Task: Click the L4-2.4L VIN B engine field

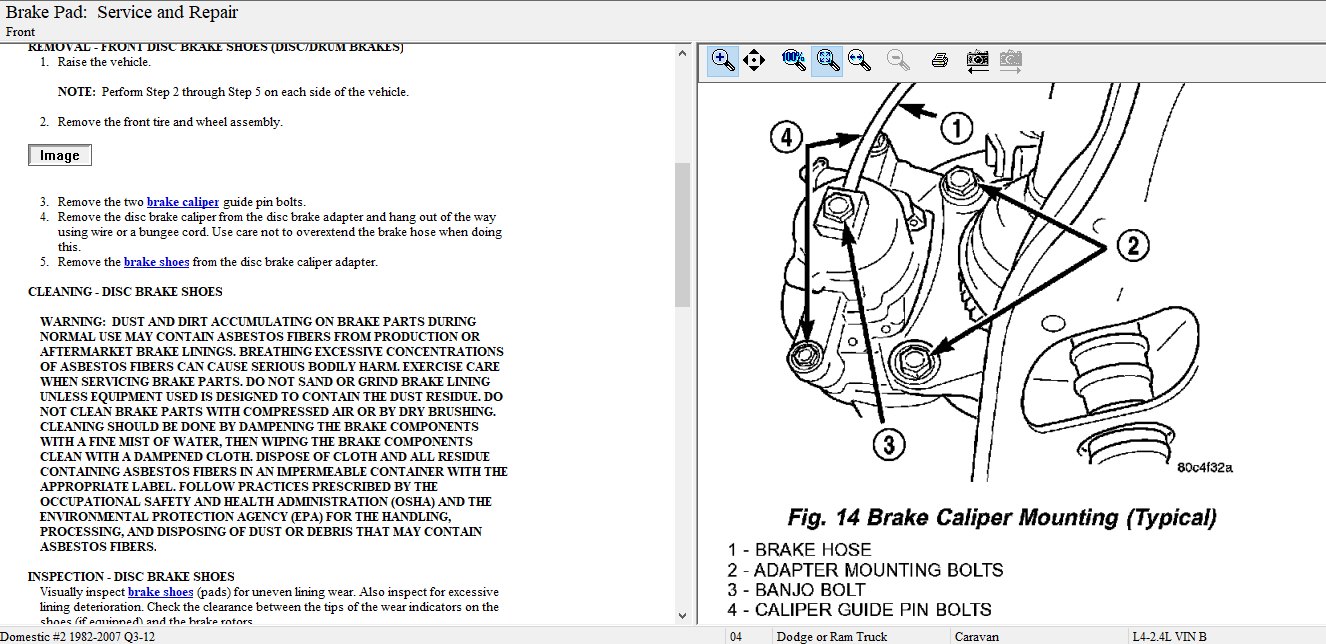Action: 1169,636
